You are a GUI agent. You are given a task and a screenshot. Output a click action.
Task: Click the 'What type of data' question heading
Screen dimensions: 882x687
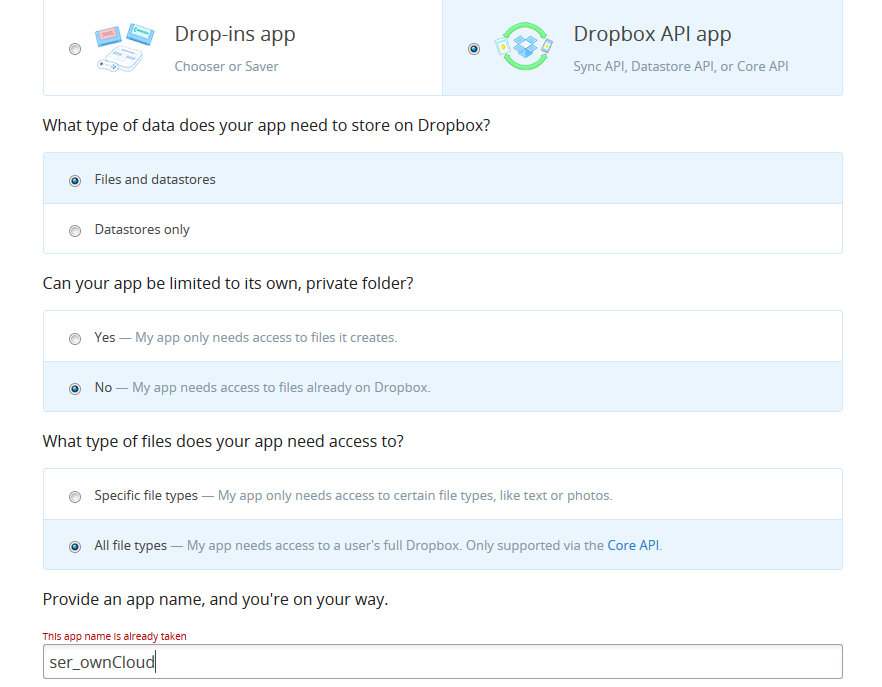coord(267,125)
